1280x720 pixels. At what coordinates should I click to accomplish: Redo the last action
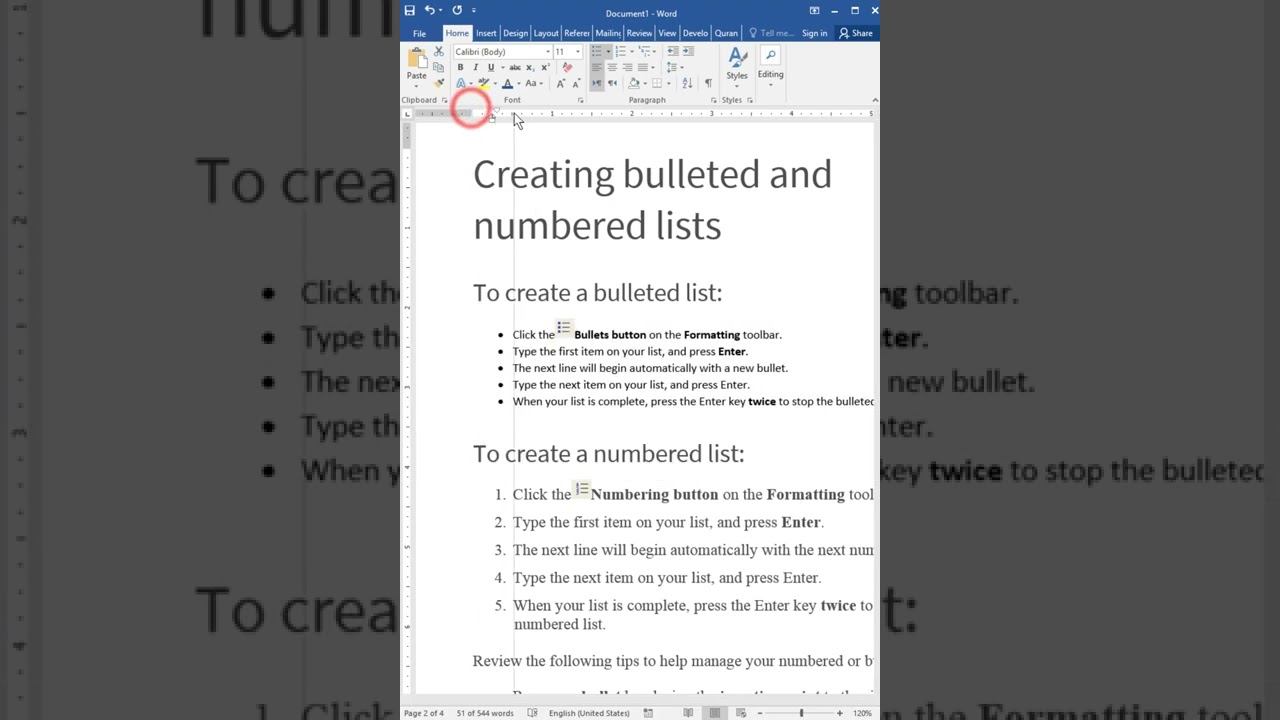pyautogui.click(x=457, y=10)
